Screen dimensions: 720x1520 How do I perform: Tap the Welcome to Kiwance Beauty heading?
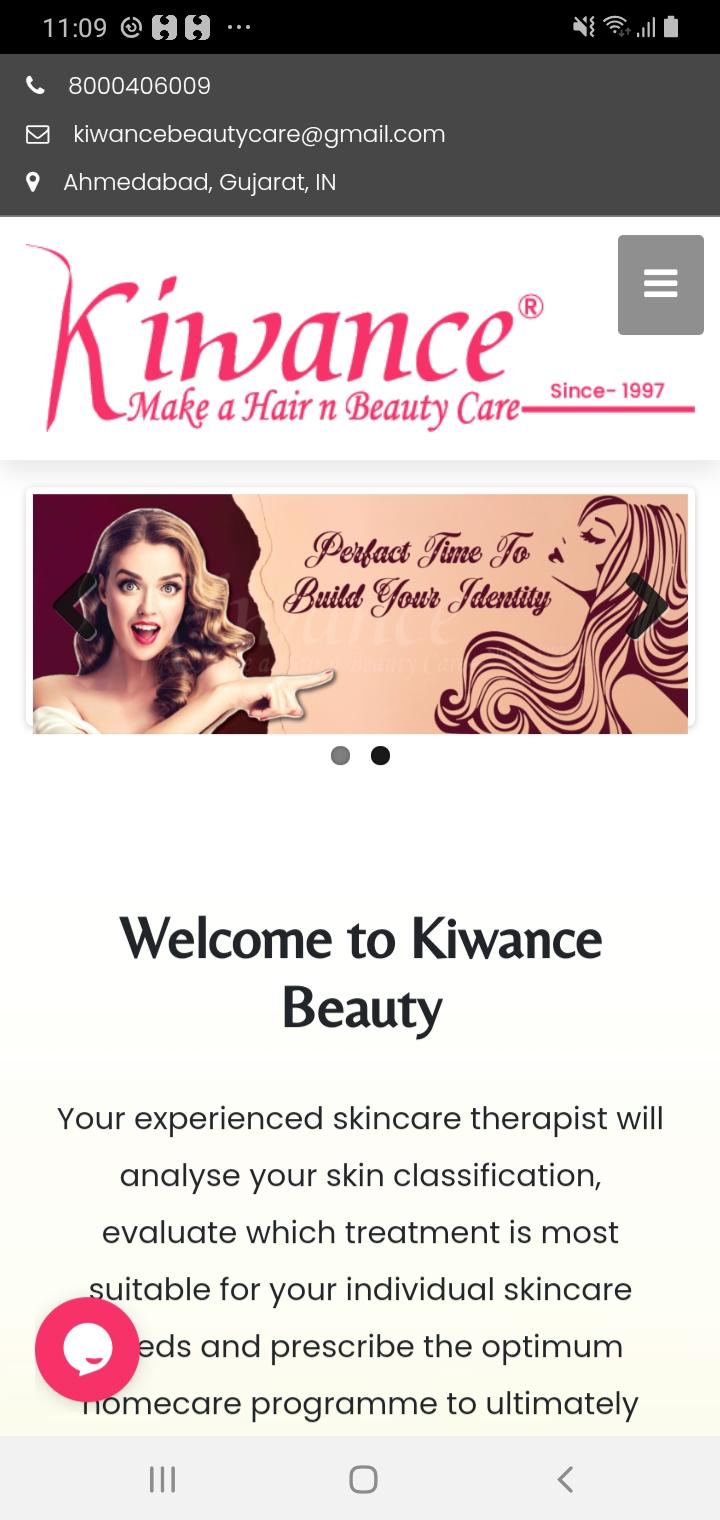[x=361, y=973]
